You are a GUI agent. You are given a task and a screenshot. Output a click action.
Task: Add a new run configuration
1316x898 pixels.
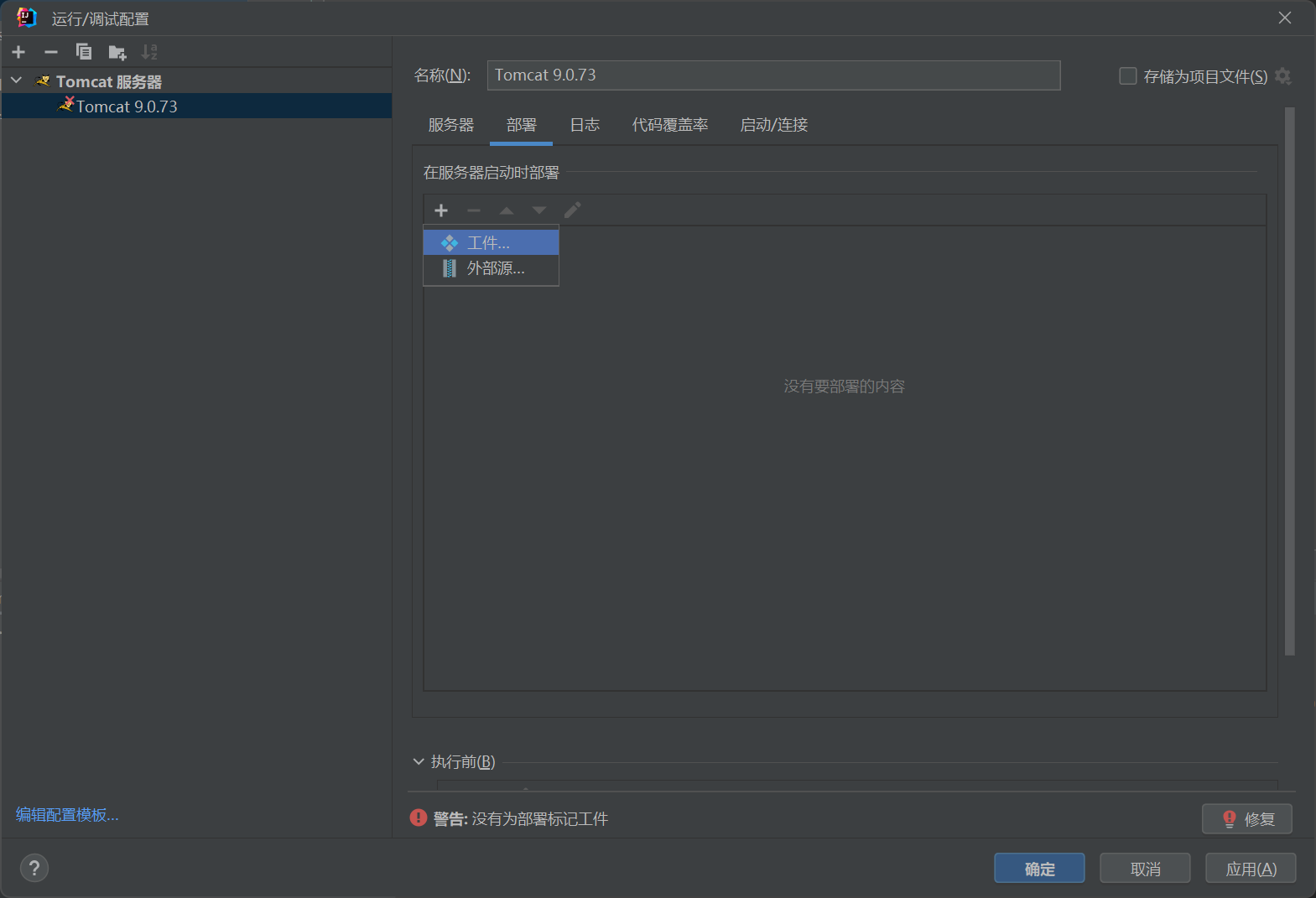(x=18, y=52)
